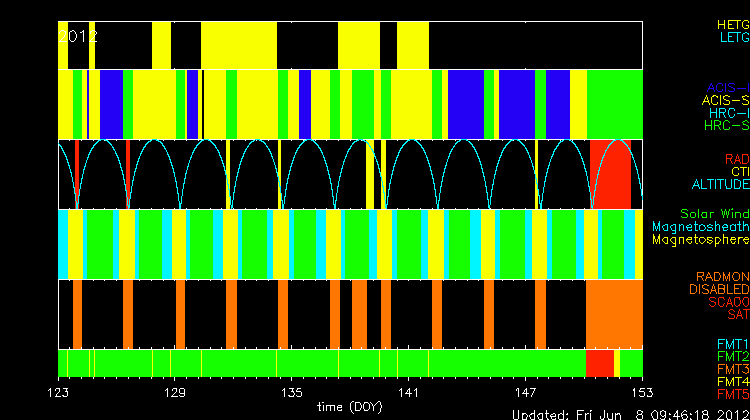The height and width of the screenshot is (420, 750).
Task: Click the large orange RADMON disabled block
Action: [x=614, y=313]
